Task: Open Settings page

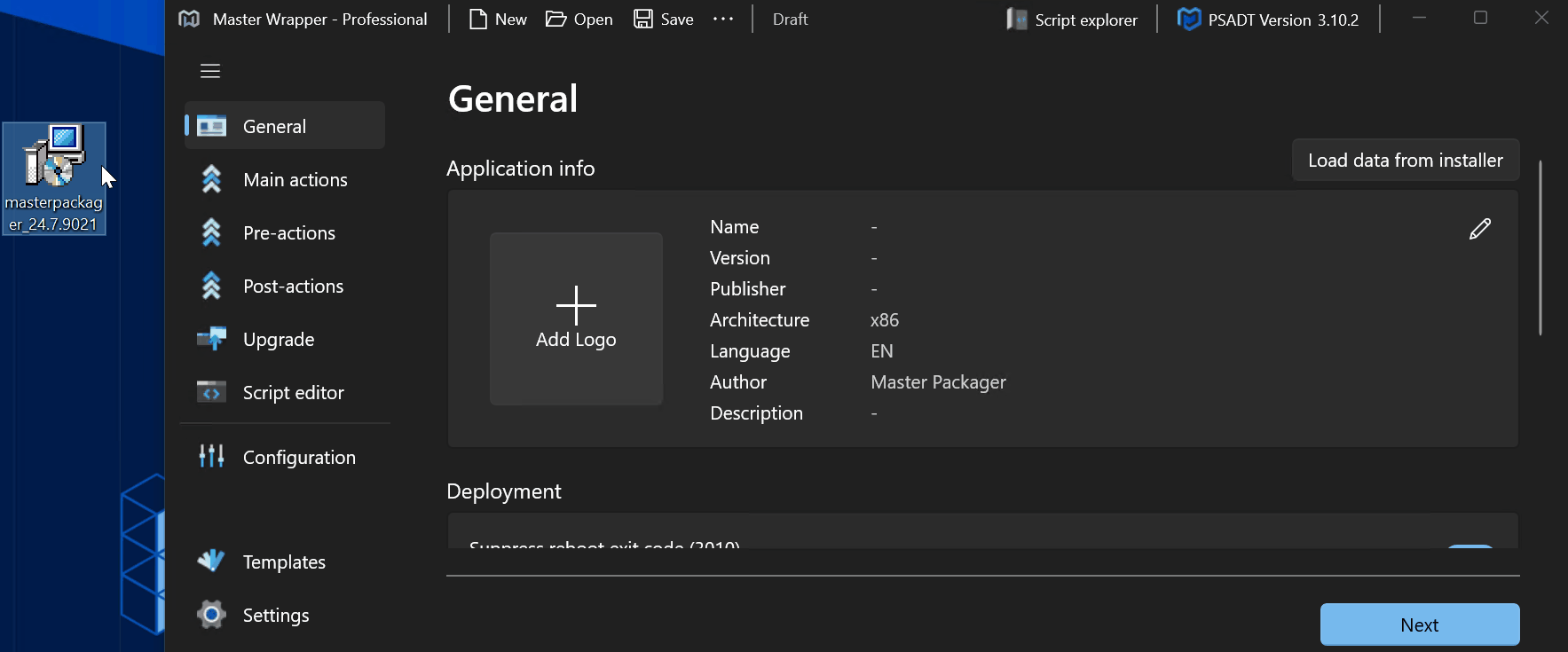Action: pyautogui.click(x=285, y=615)
